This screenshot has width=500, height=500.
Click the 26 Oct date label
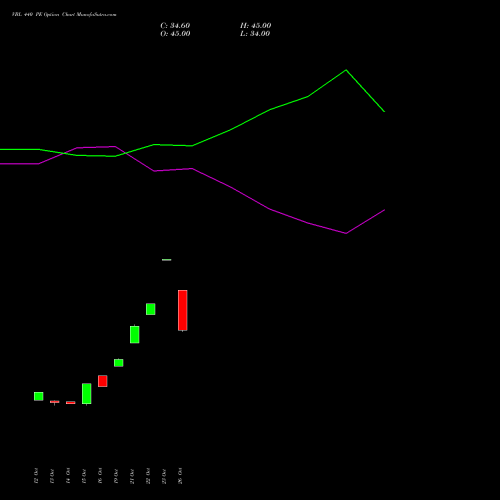(180, 476)
